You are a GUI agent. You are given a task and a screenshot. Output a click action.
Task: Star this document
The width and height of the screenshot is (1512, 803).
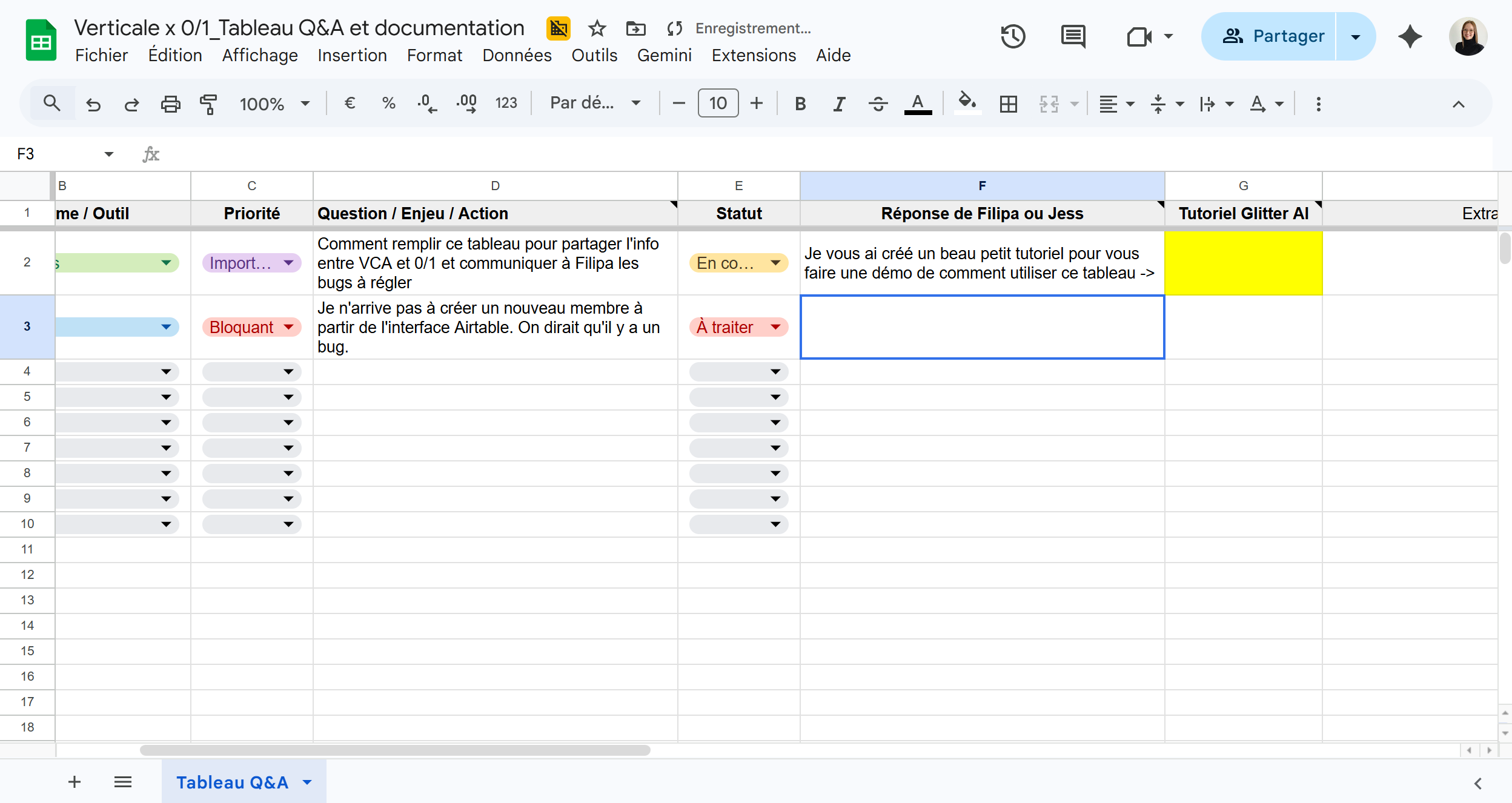597,28
